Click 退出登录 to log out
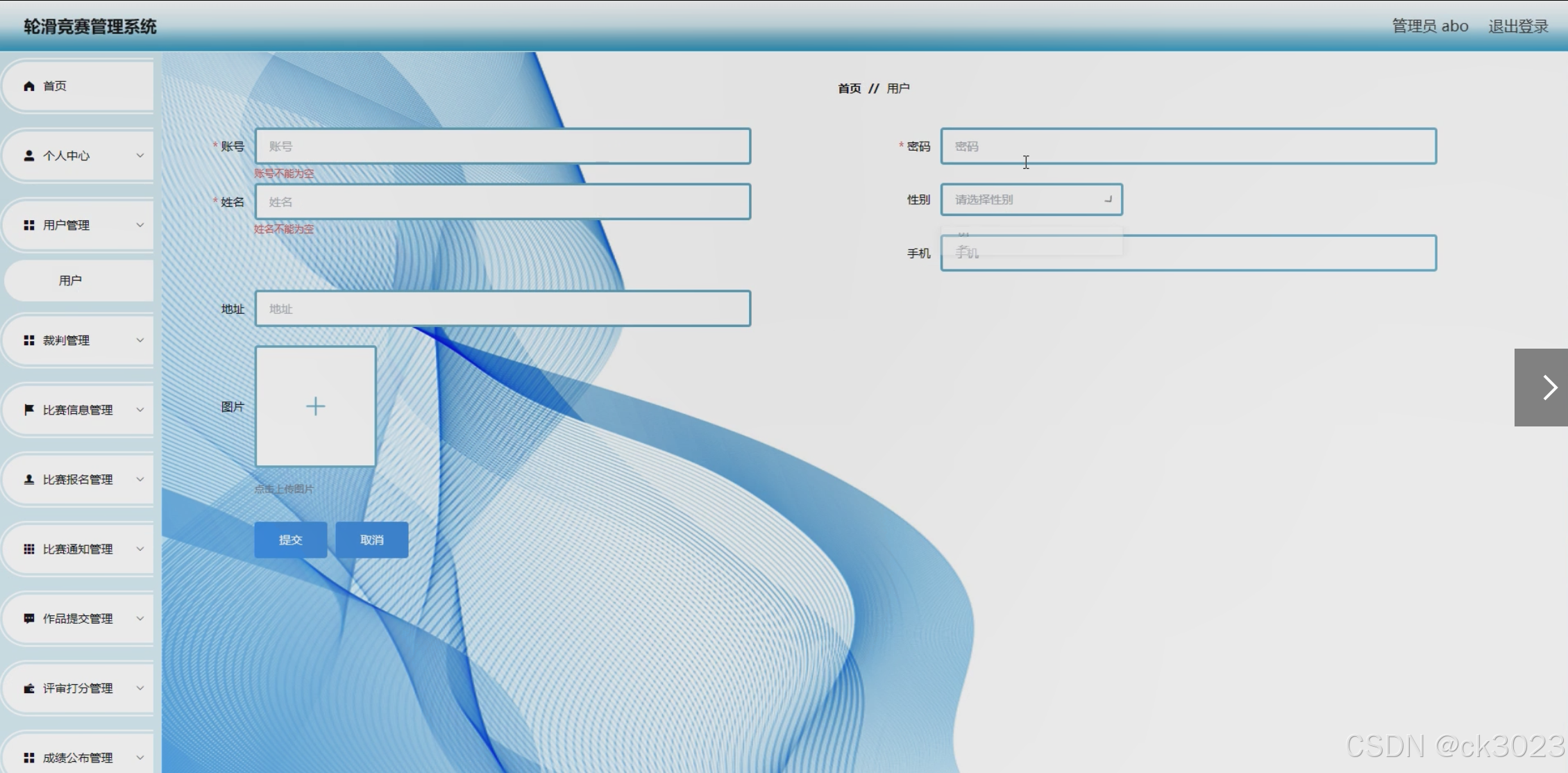Image resolution: width=1568 pixels, height=773 pixels. (1518, 26)
